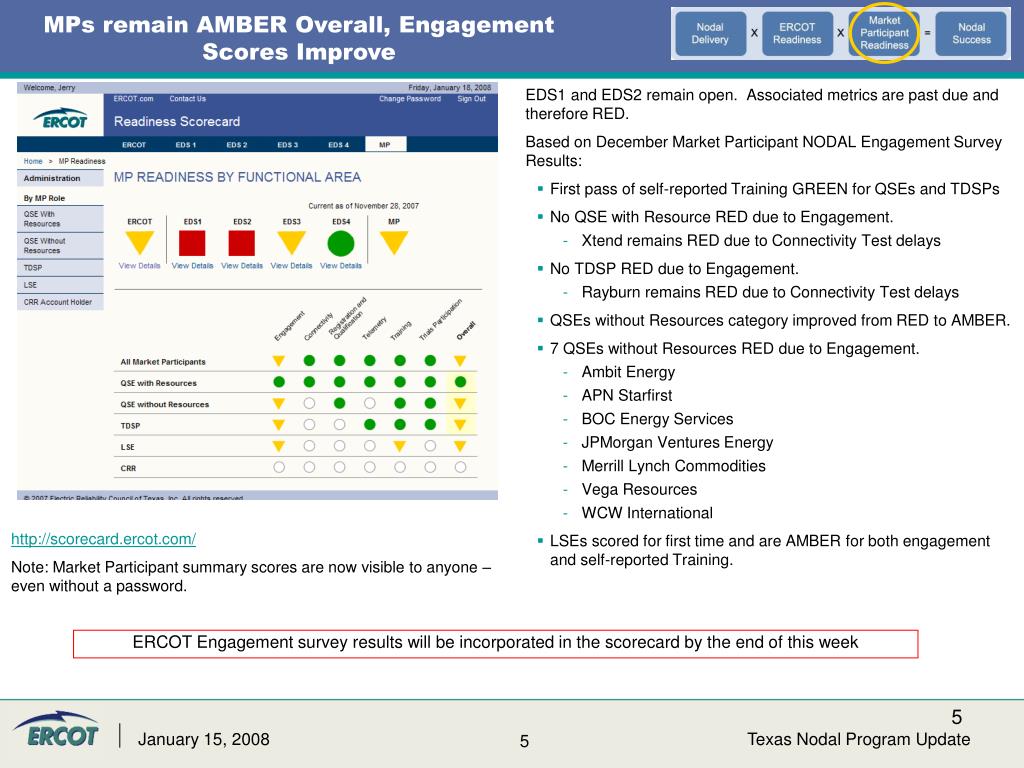This screenshot has width=1024, height=768.
Task: Click LSE Overall amber triangle
Action: coord(460,446)
